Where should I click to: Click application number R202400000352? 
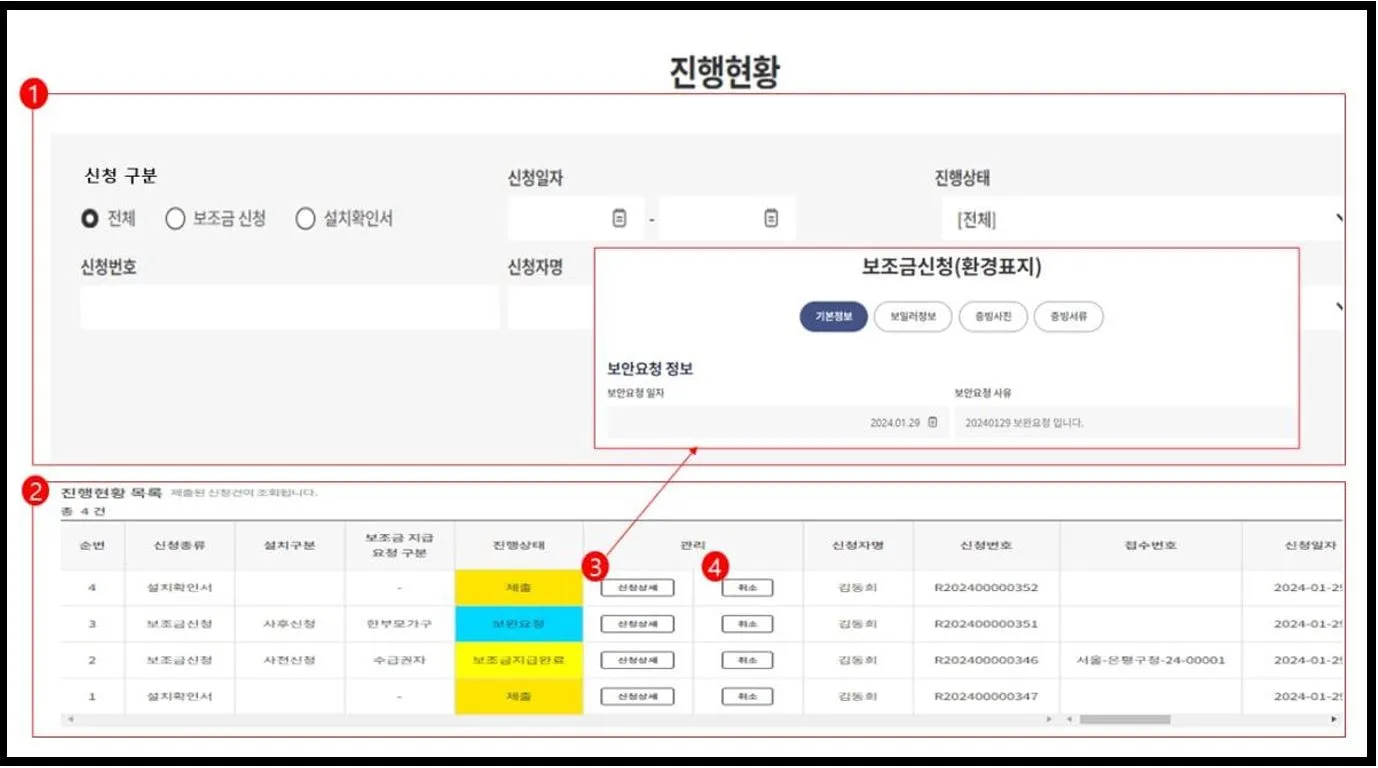[x=986, y=587]
